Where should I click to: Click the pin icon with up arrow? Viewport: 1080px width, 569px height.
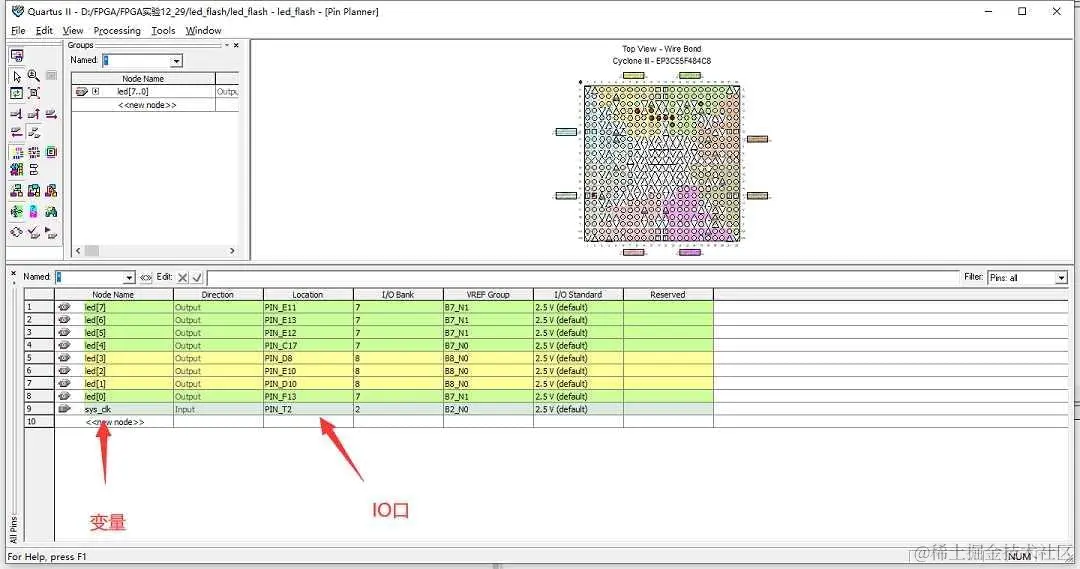pyautogui.click(x=34, y=114)
